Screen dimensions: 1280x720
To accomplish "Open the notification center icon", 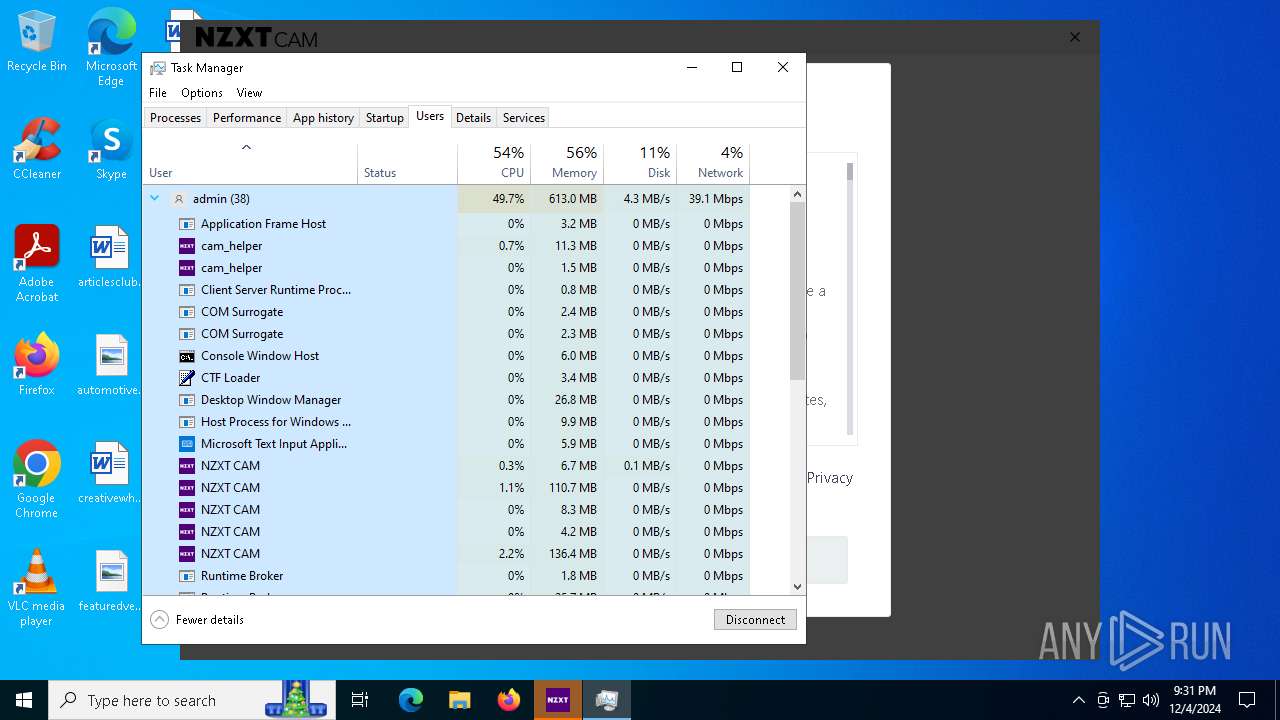I will (1247, 700).
